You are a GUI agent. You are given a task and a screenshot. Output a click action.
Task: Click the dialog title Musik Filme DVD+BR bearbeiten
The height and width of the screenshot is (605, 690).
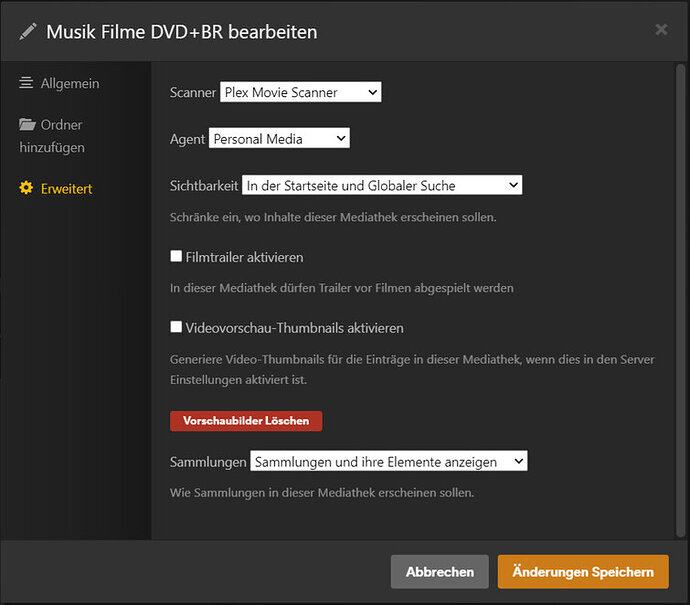pyautogui.click(x=181, y=31)
